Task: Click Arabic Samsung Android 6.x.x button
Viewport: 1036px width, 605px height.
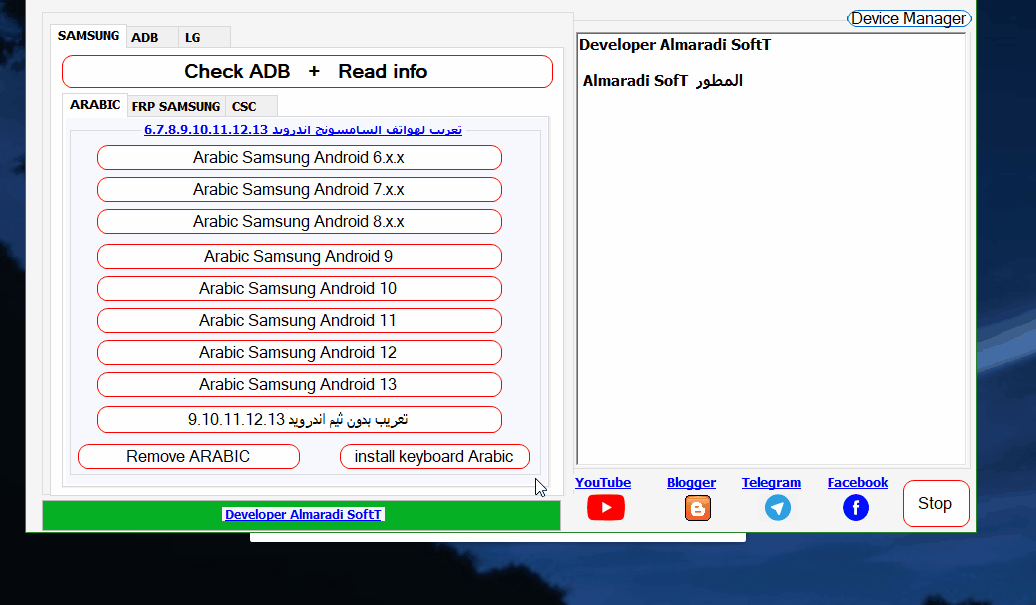Action: (299, 158)
